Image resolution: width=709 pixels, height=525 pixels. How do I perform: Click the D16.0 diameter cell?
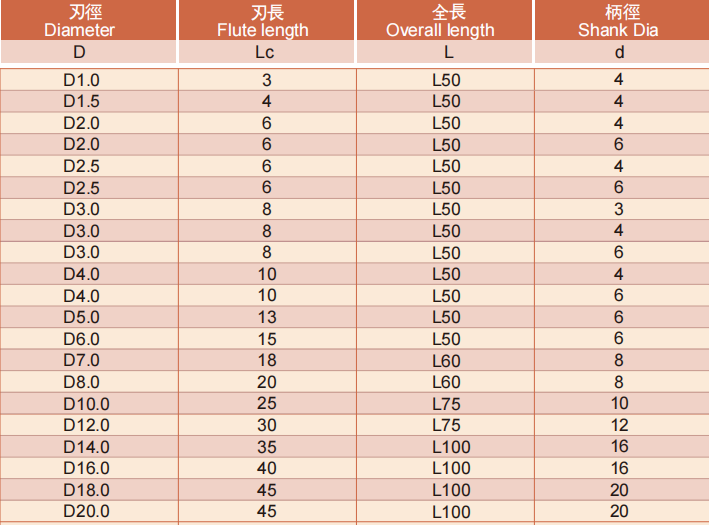pyautogui.click(x=86, y=468)
